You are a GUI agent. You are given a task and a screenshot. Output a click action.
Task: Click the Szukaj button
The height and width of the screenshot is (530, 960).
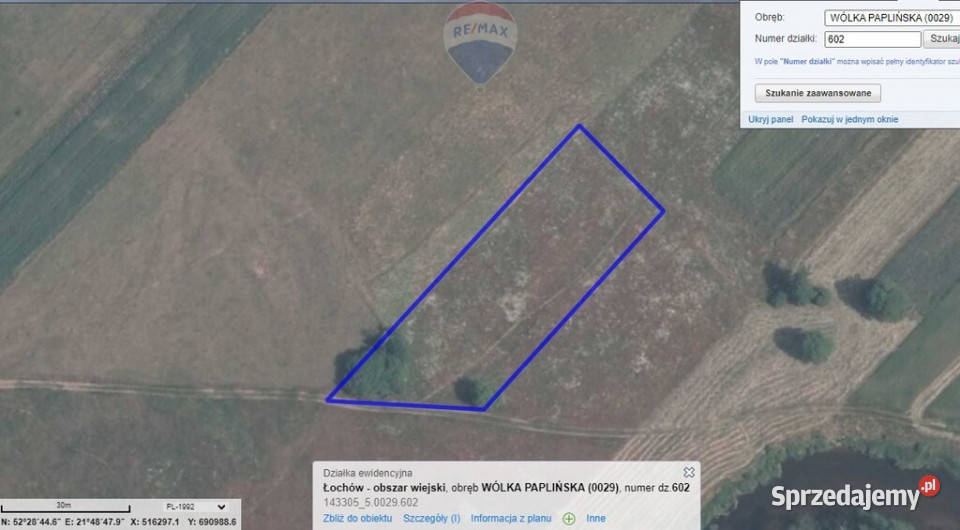click(x=942, y=39)
